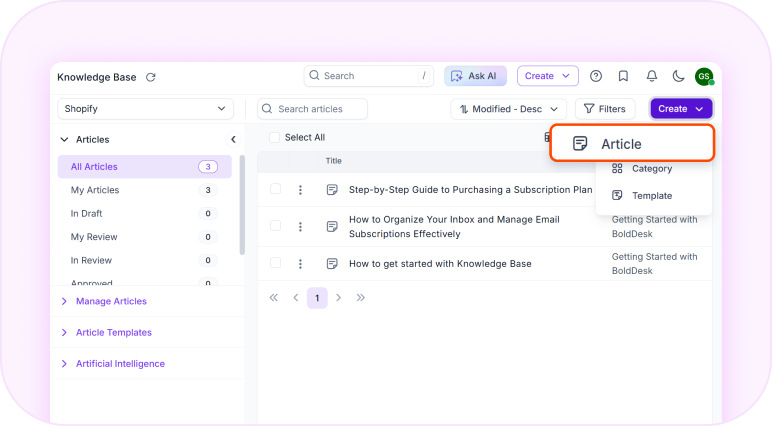
Task: Open How to get started with Knowledge Base
Action: tap(440, 264)
